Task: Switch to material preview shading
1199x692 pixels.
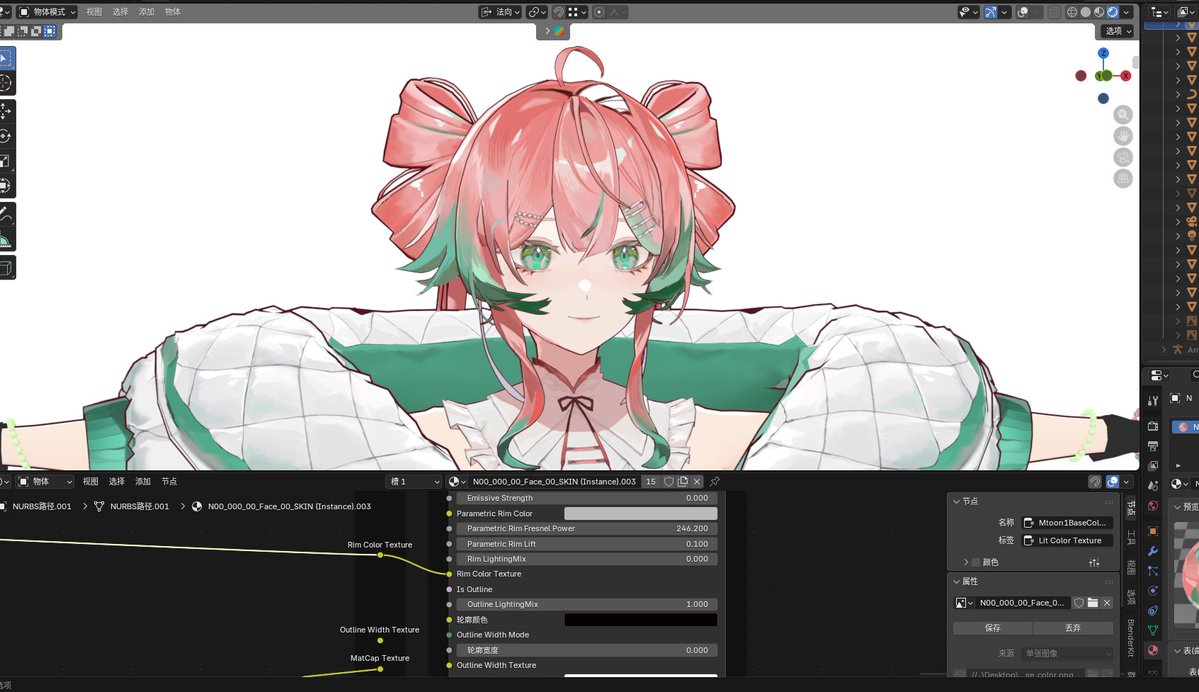Action: click(x=1099, y=11)
